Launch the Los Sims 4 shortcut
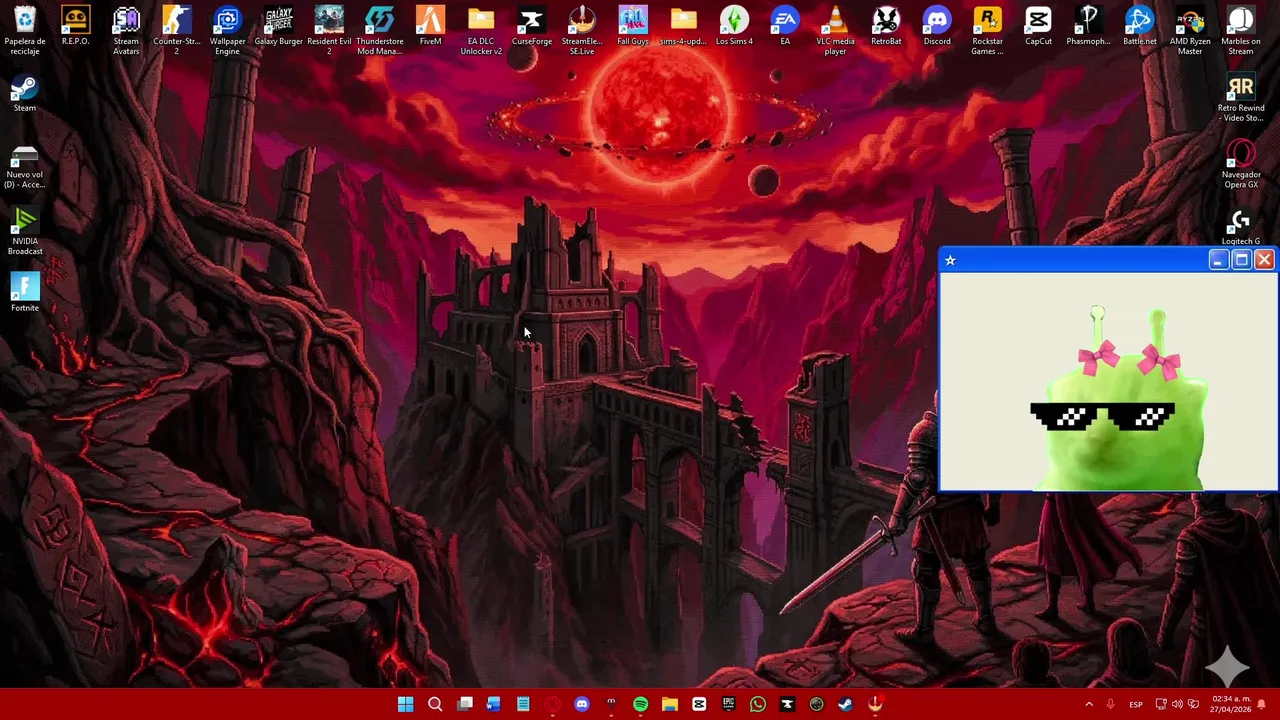The height and width of the screenshot is (720, 1280). (x=734, y=25)
